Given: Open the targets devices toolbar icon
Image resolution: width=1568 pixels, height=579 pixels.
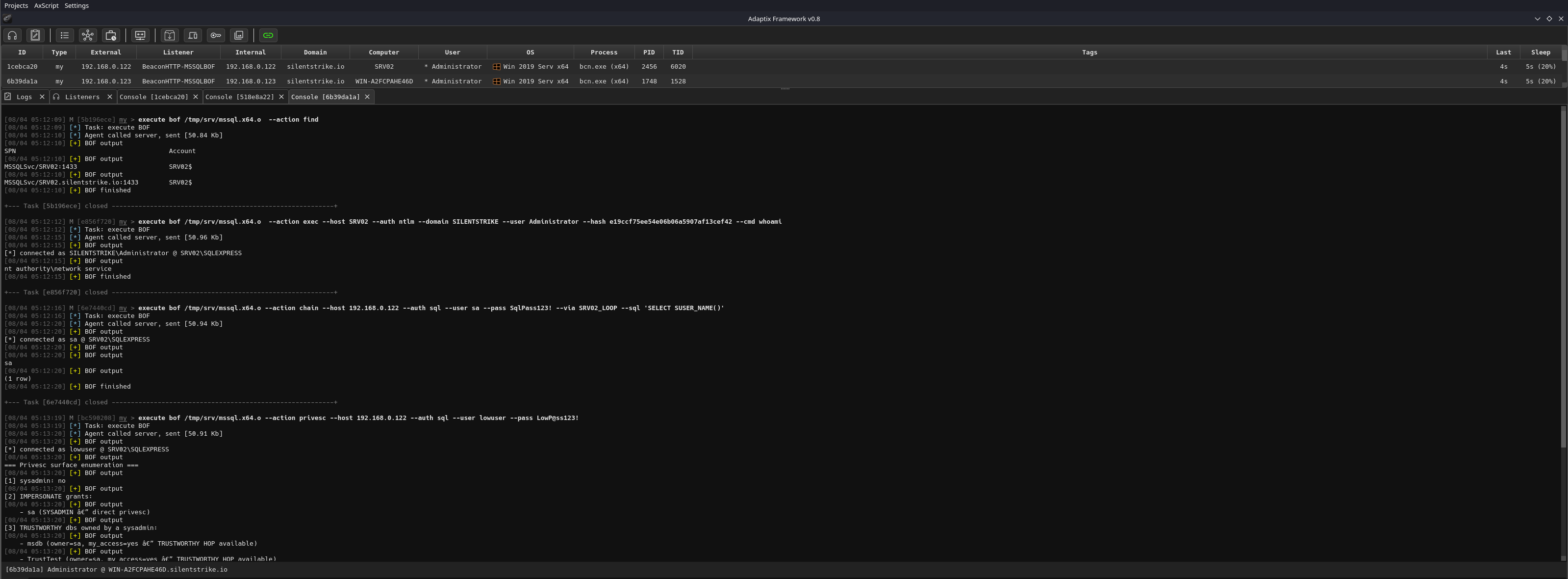Looking at the screenshot, I should point(193,35).
